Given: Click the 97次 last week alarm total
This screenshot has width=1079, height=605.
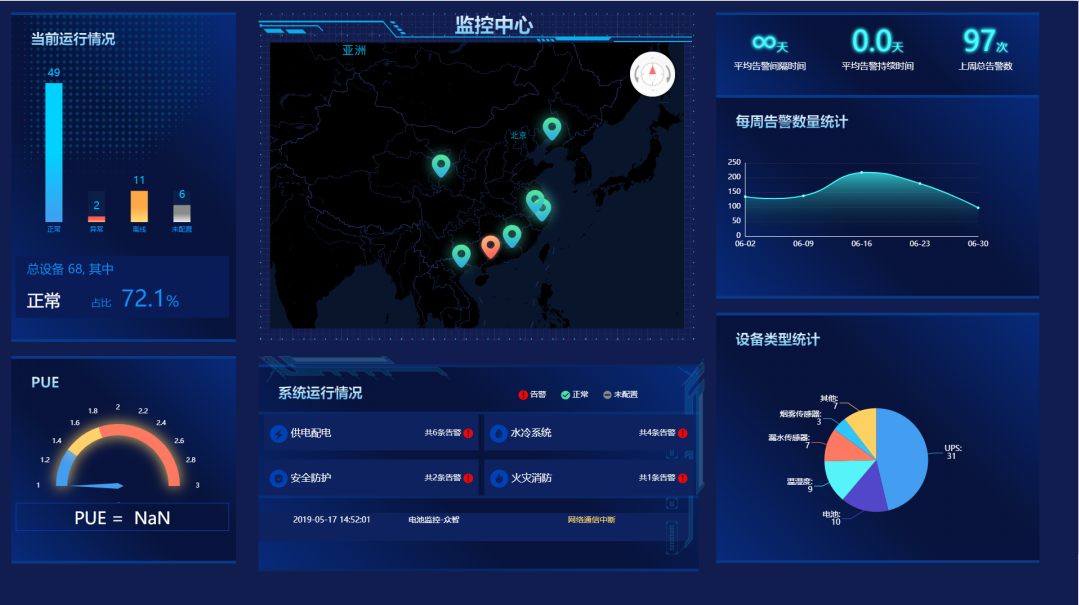Looking at the screenshot, I should [x=985, y=41].
